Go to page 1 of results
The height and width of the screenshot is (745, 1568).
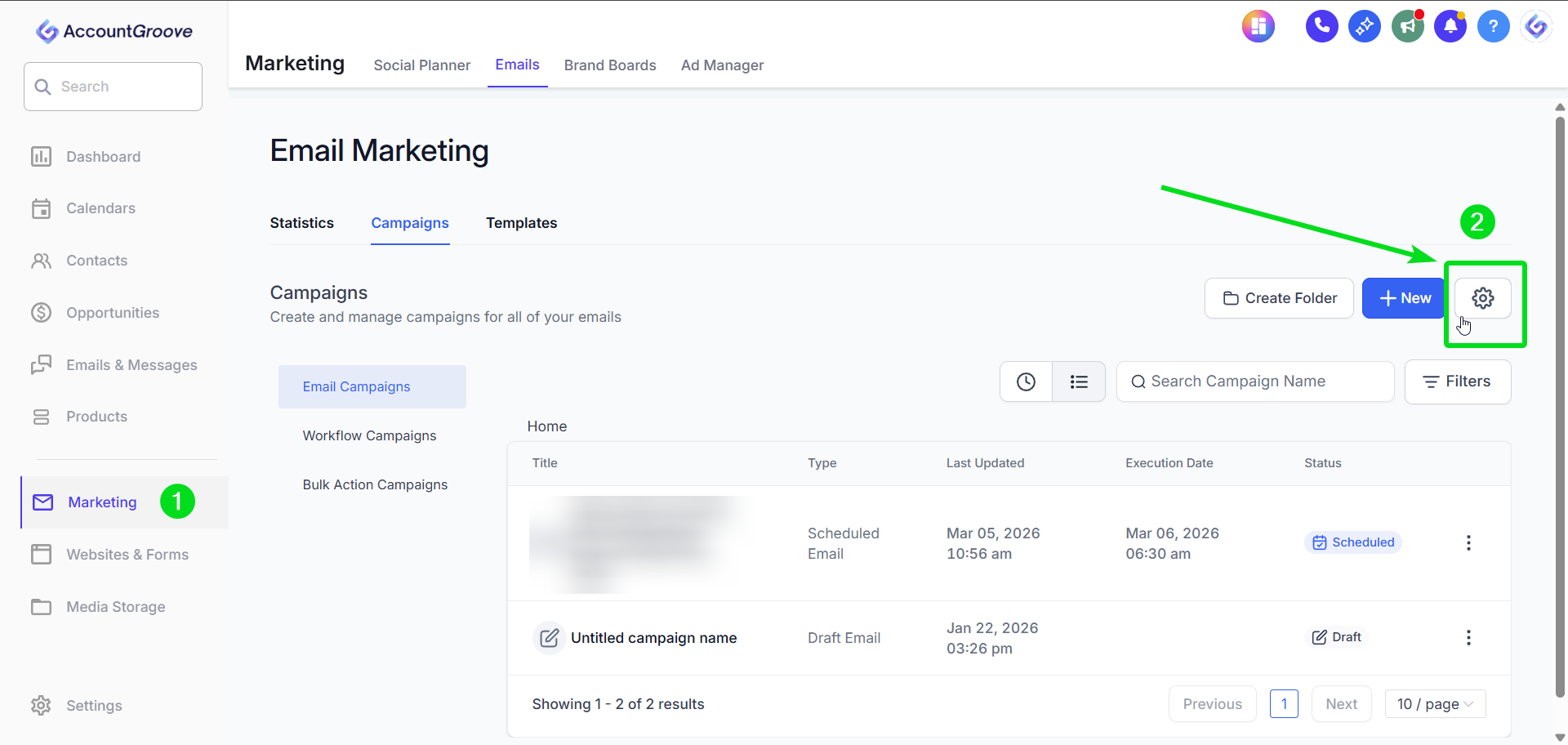pos(1284,704)
